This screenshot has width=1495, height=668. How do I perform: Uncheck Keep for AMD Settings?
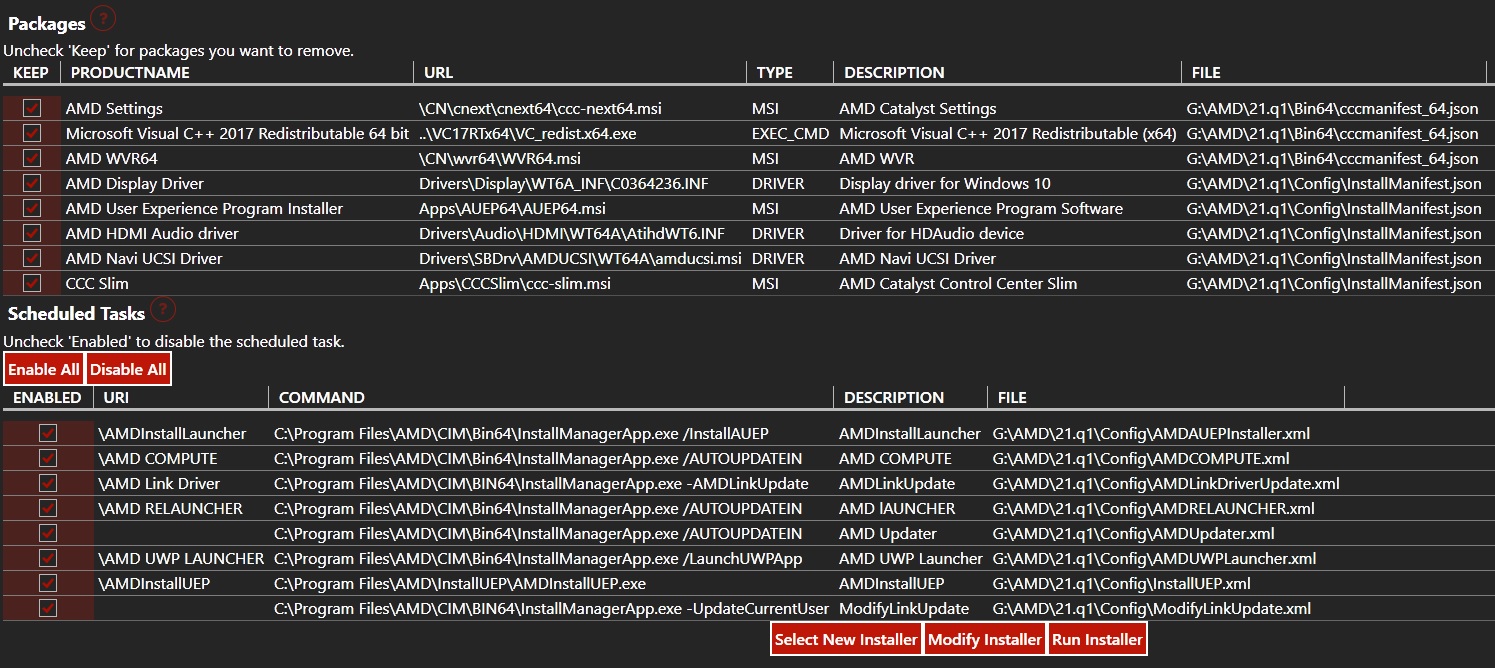coord(32,108)
